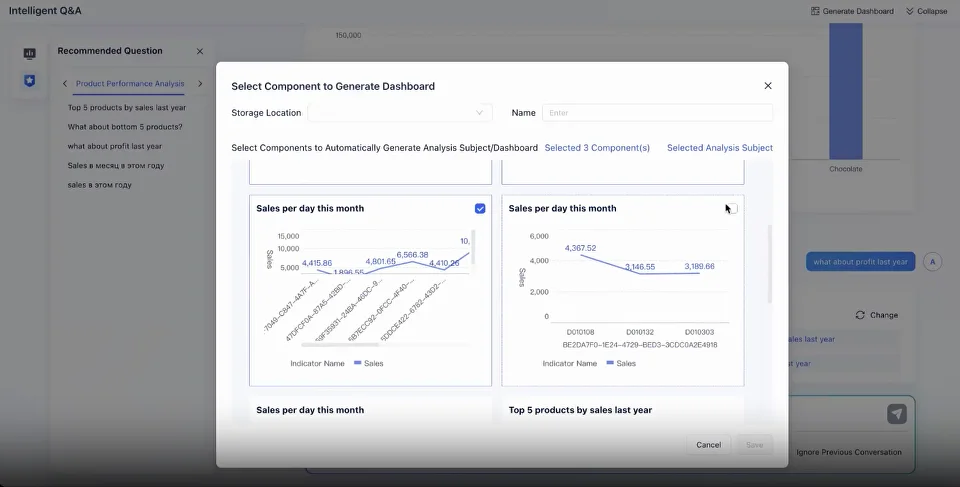The image size is (960, 487).
Task: Close the Recommended Question panel
Action: click(199, 51)
